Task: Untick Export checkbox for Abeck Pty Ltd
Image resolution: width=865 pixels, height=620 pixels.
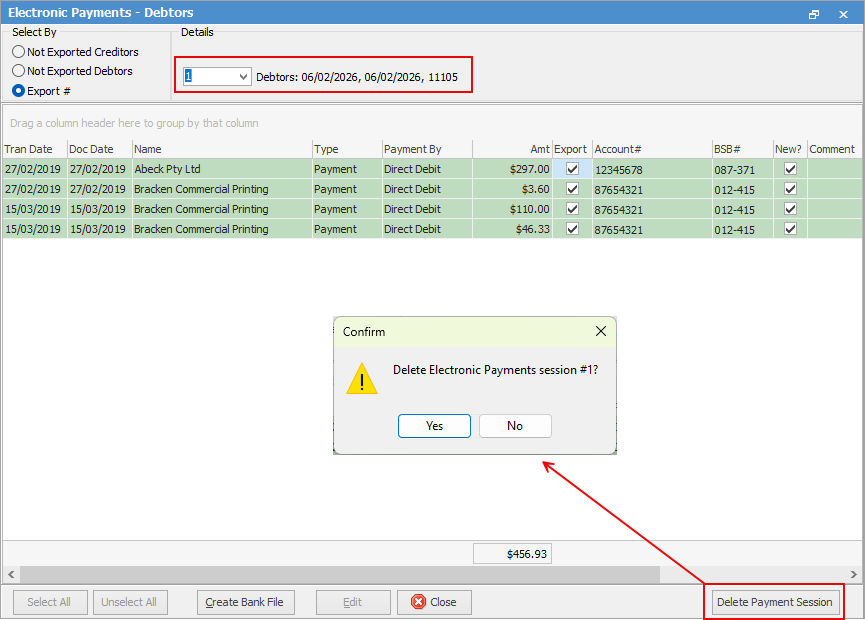Action: click(x=572, y=169)
